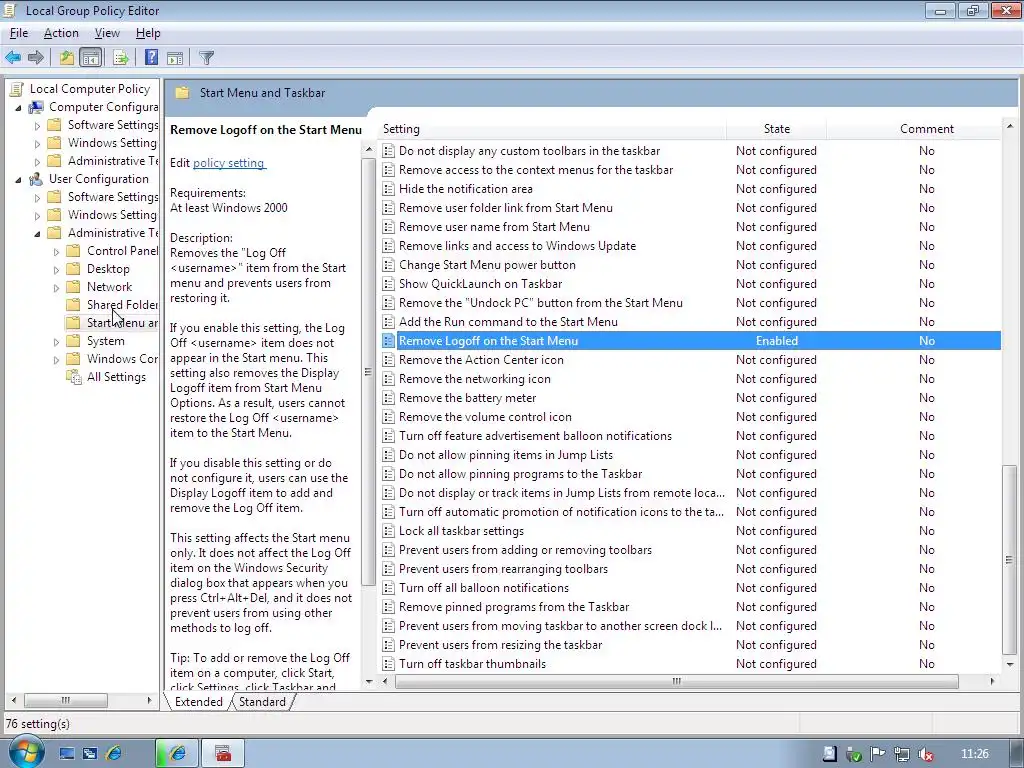Click policy icon beside Lock all taskbar settings
Viewport: 1024px width, 768px height.
click(x=389, y=531)
